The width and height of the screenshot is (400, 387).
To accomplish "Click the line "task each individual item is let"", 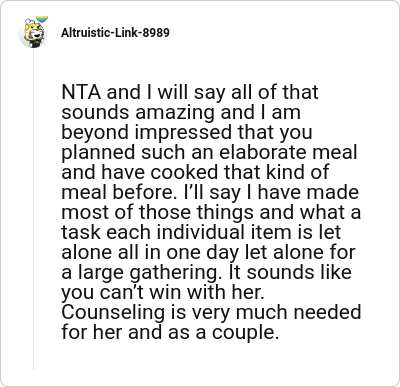I will [201, 232].
